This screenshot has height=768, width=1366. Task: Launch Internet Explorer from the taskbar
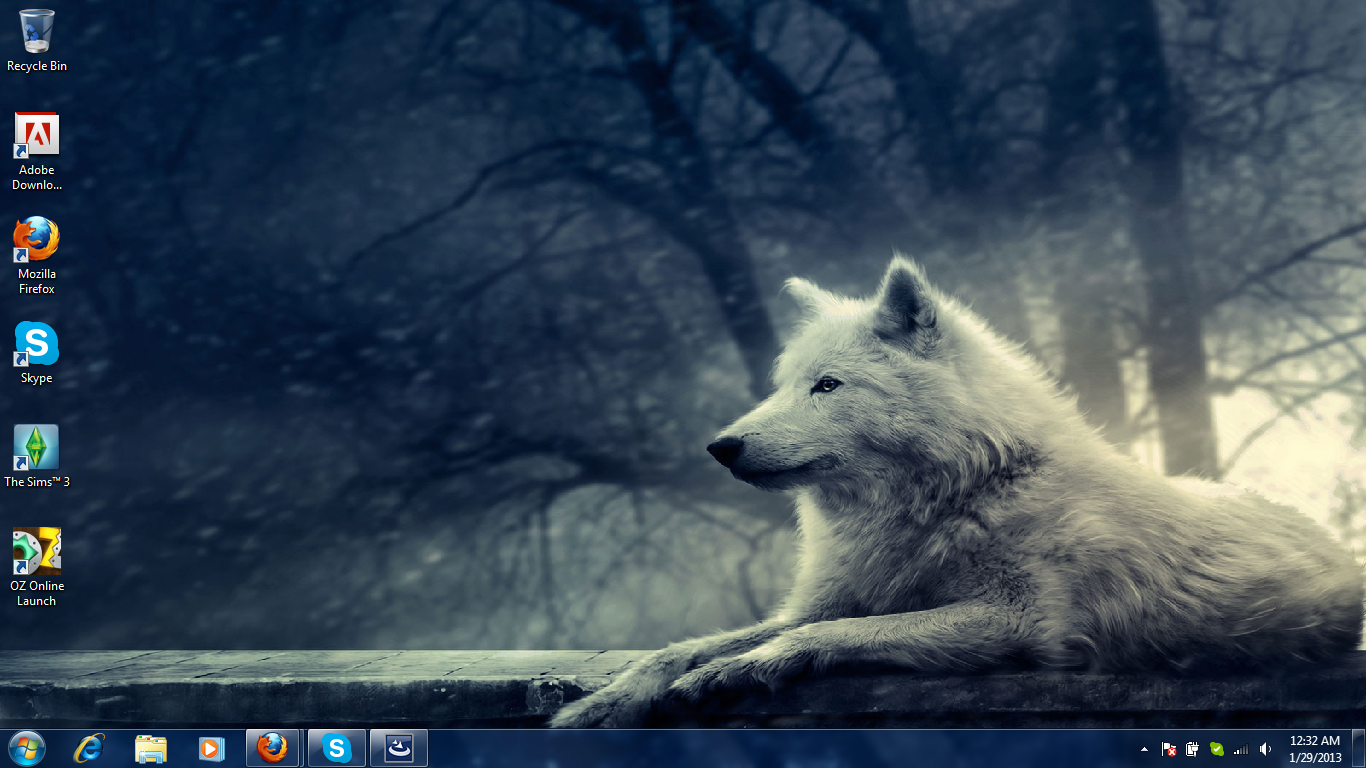point(89,748)
